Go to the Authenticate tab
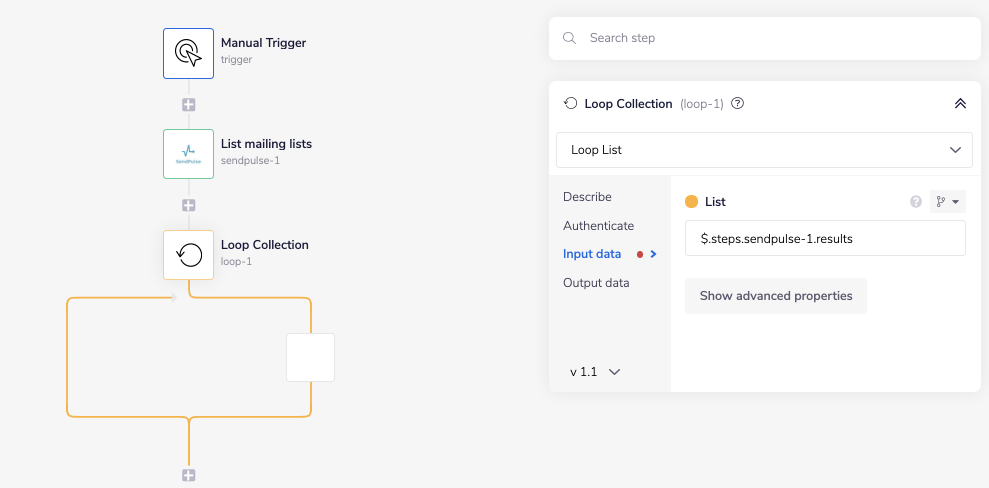This screenshot has height=488, width=989. (x=598, y=226)
